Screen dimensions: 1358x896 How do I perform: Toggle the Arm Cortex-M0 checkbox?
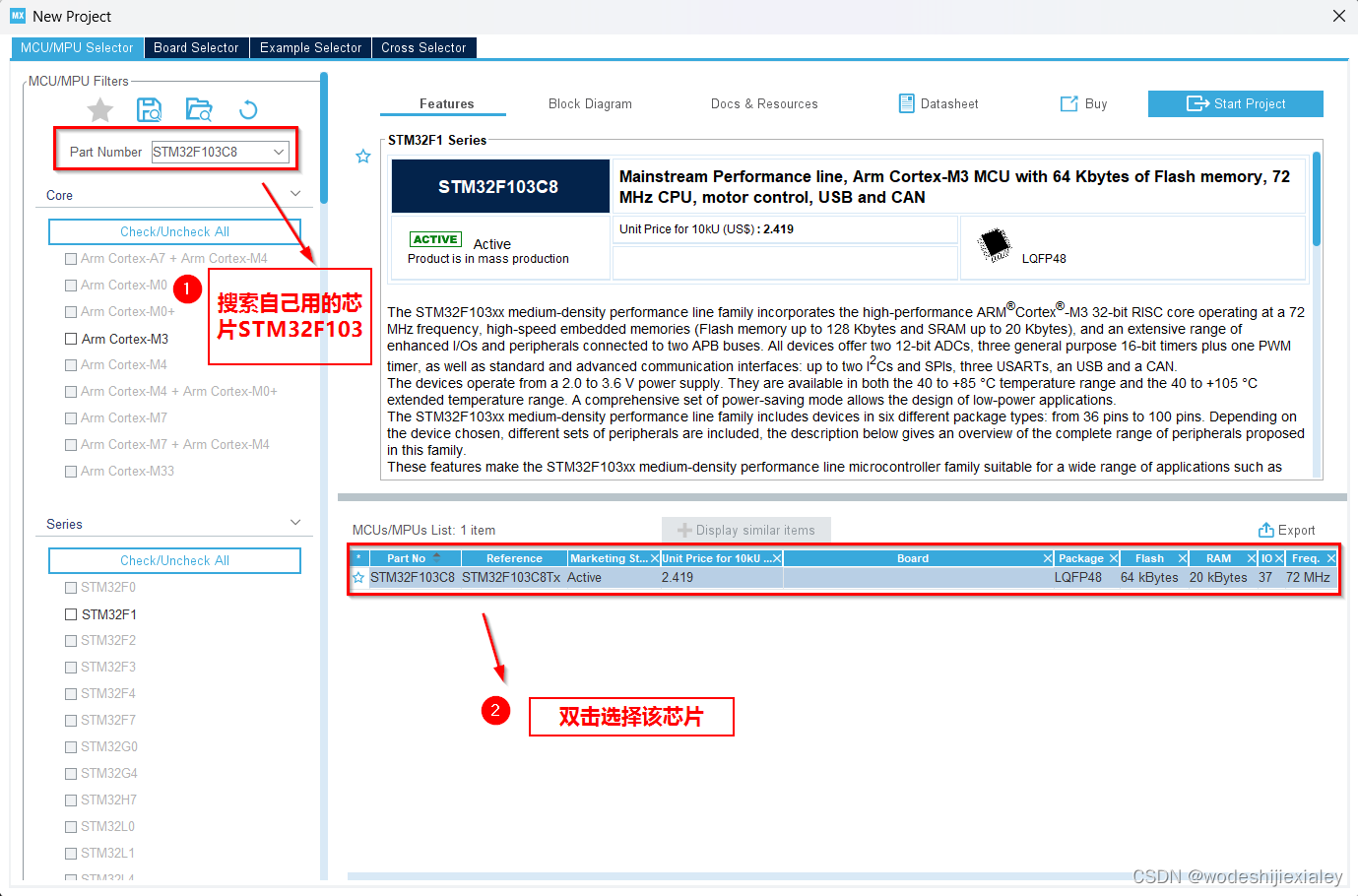coord(71,286)
